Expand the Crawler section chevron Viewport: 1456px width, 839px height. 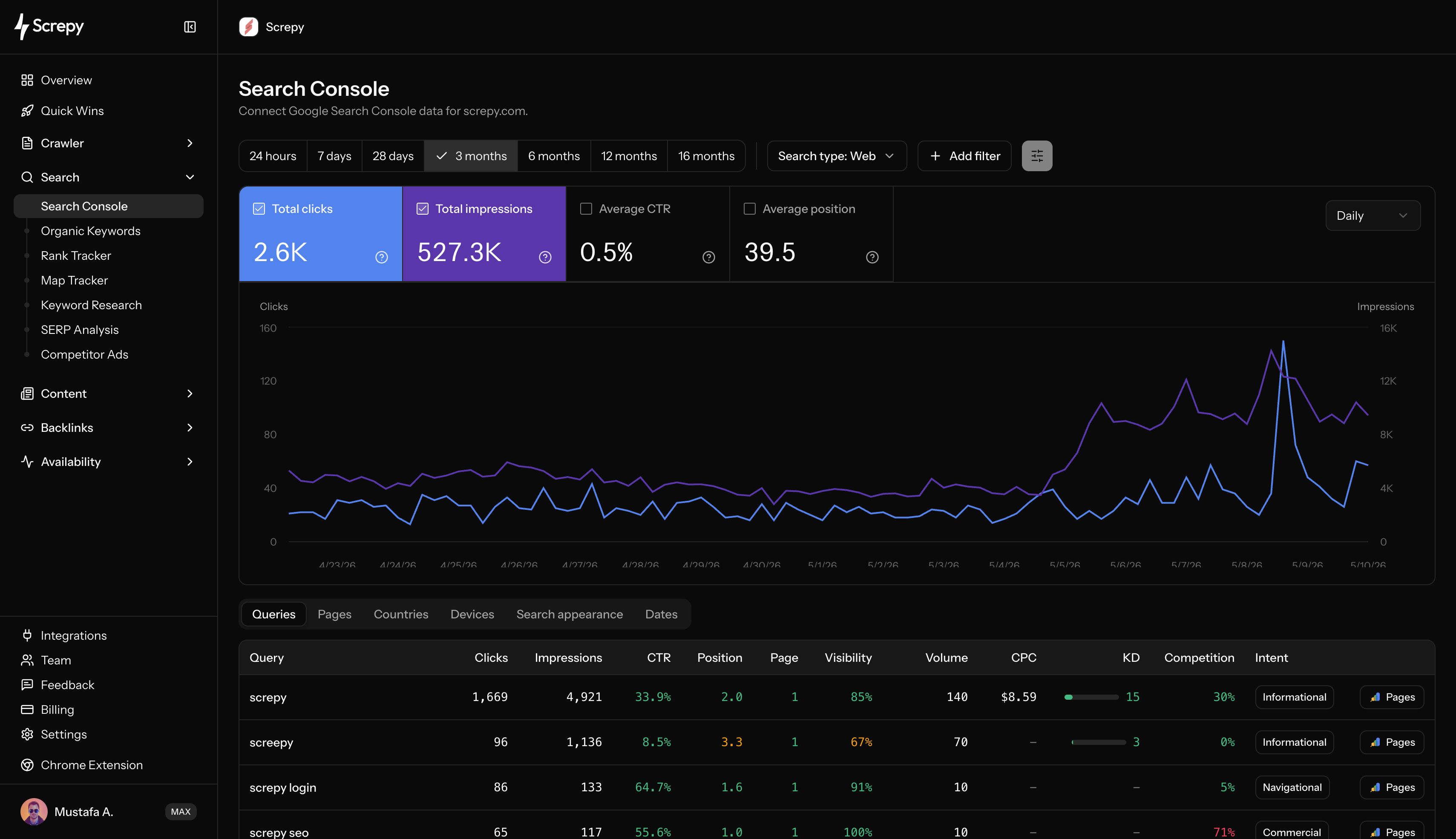point(190,143)
